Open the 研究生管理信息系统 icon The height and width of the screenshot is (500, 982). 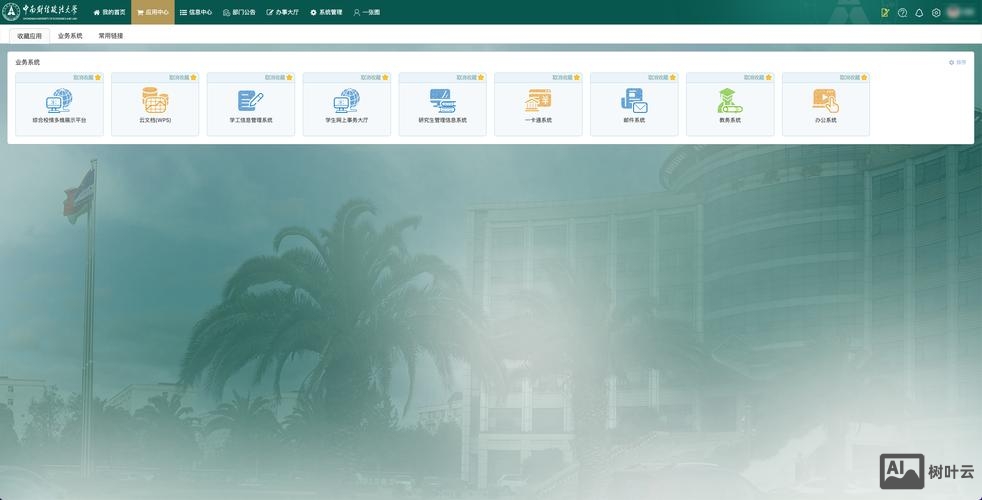pos(442,100)
